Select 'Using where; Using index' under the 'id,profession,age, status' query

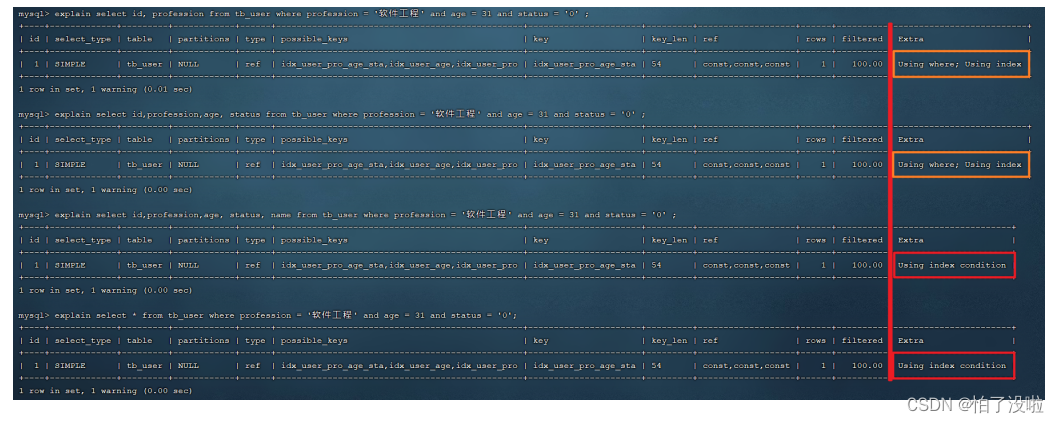click(x=960, y=165)
